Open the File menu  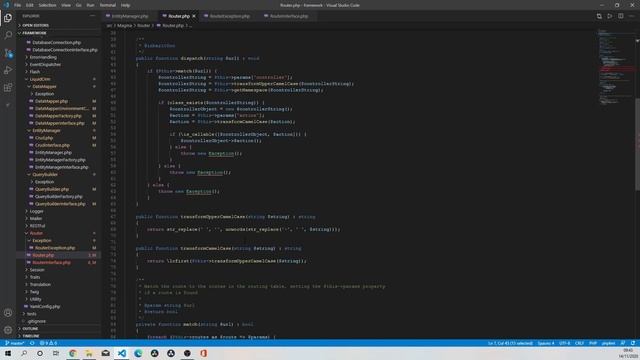(x=18, y=5)
